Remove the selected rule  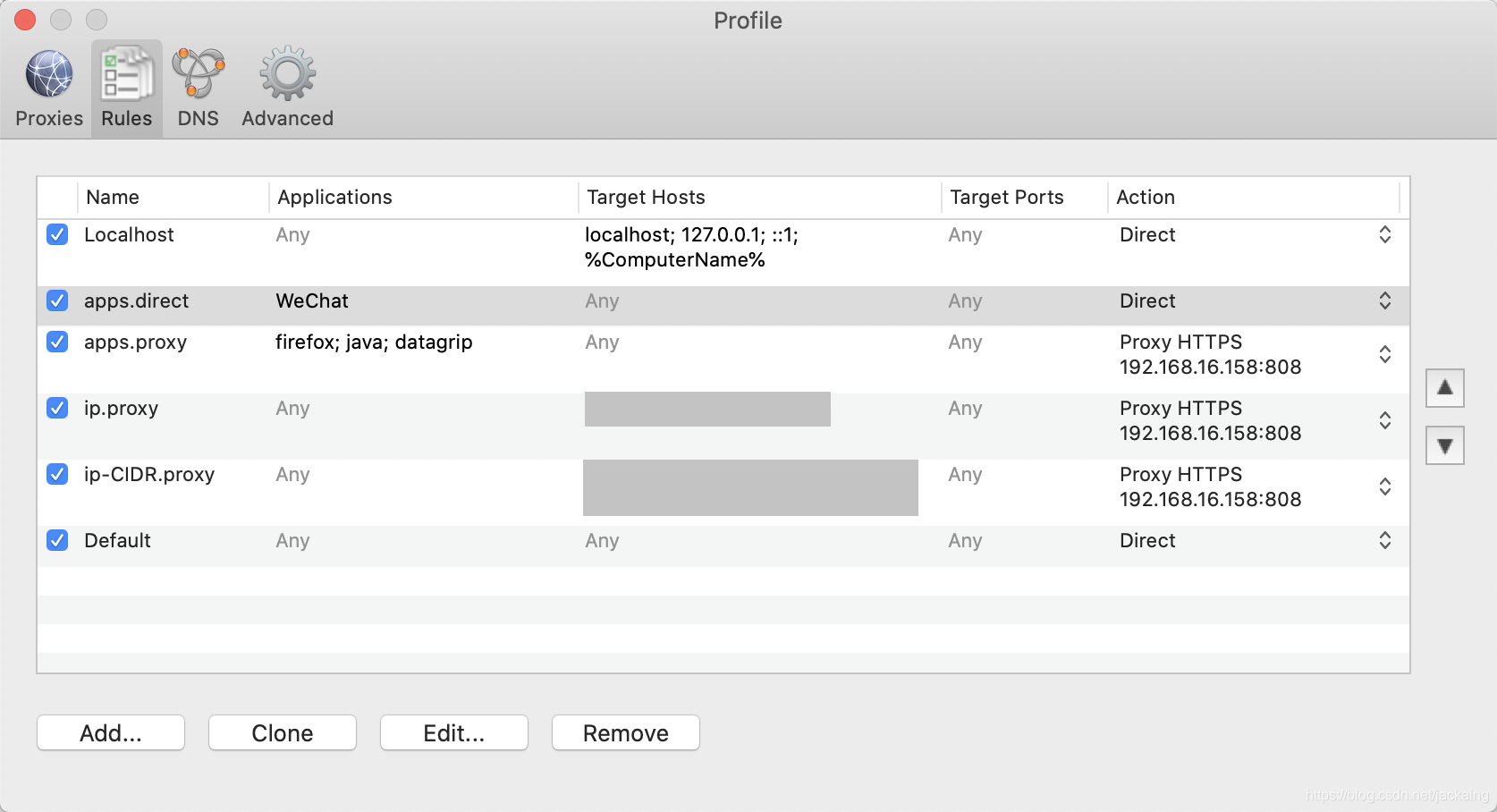click(x=626, y=732)
